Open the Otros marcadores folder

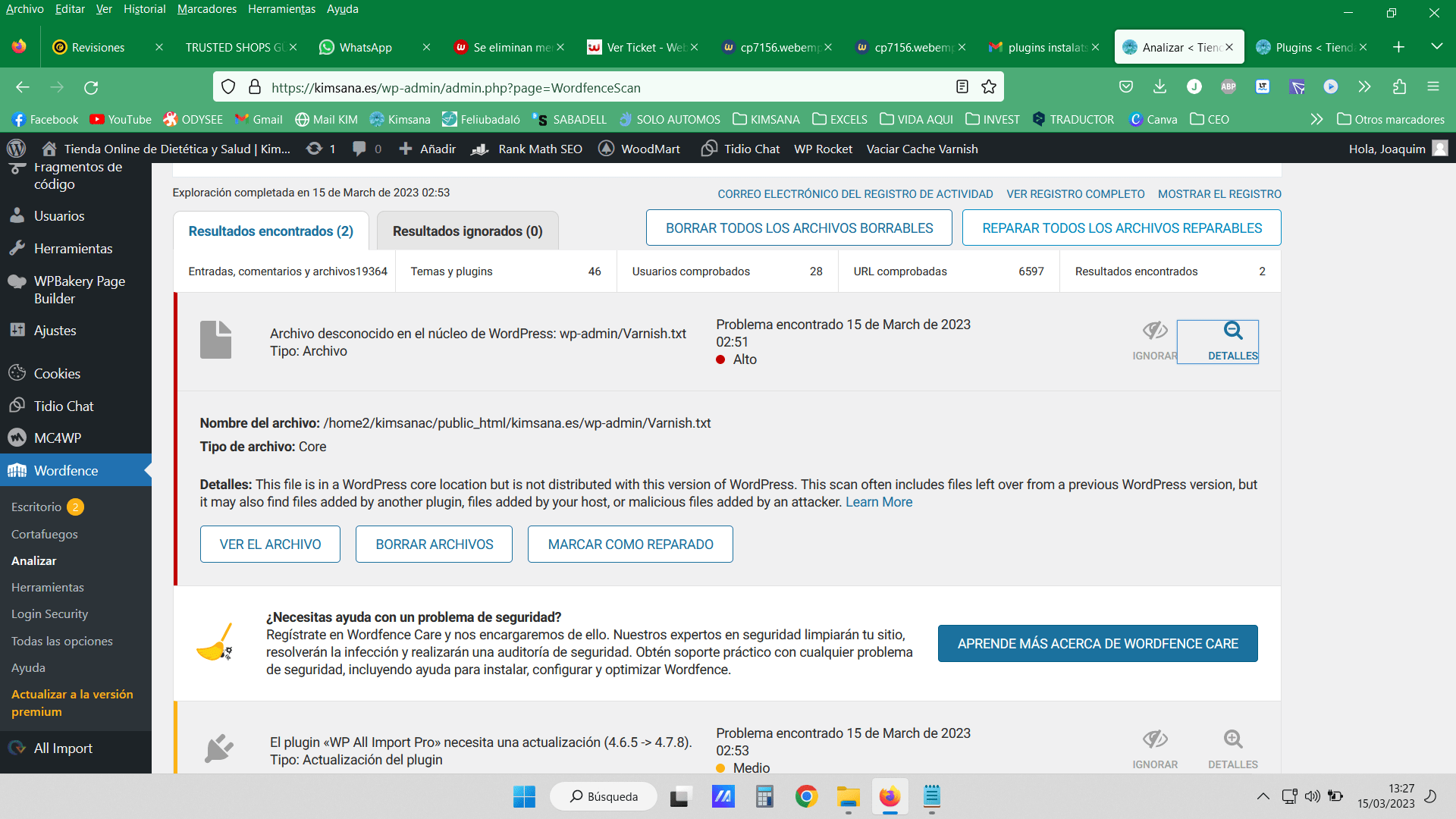(1391, 119)
